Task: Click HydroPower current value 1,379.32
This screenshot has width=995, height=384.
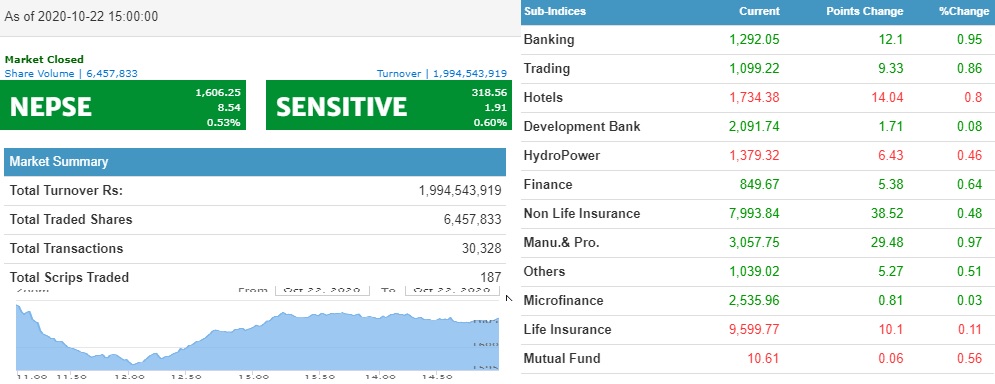Action: (754, 156)
